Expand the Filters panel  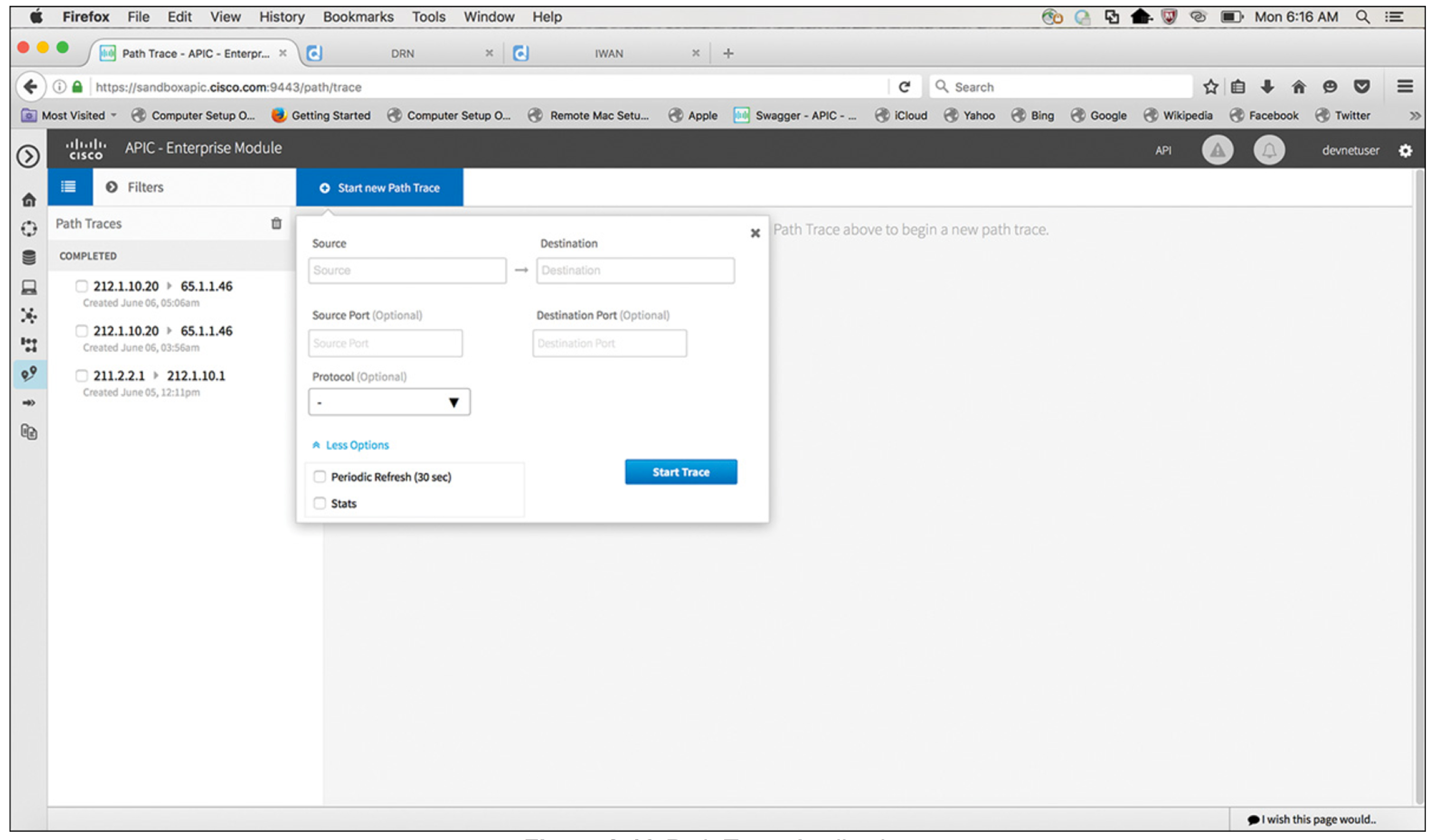[x=135, y=187]
